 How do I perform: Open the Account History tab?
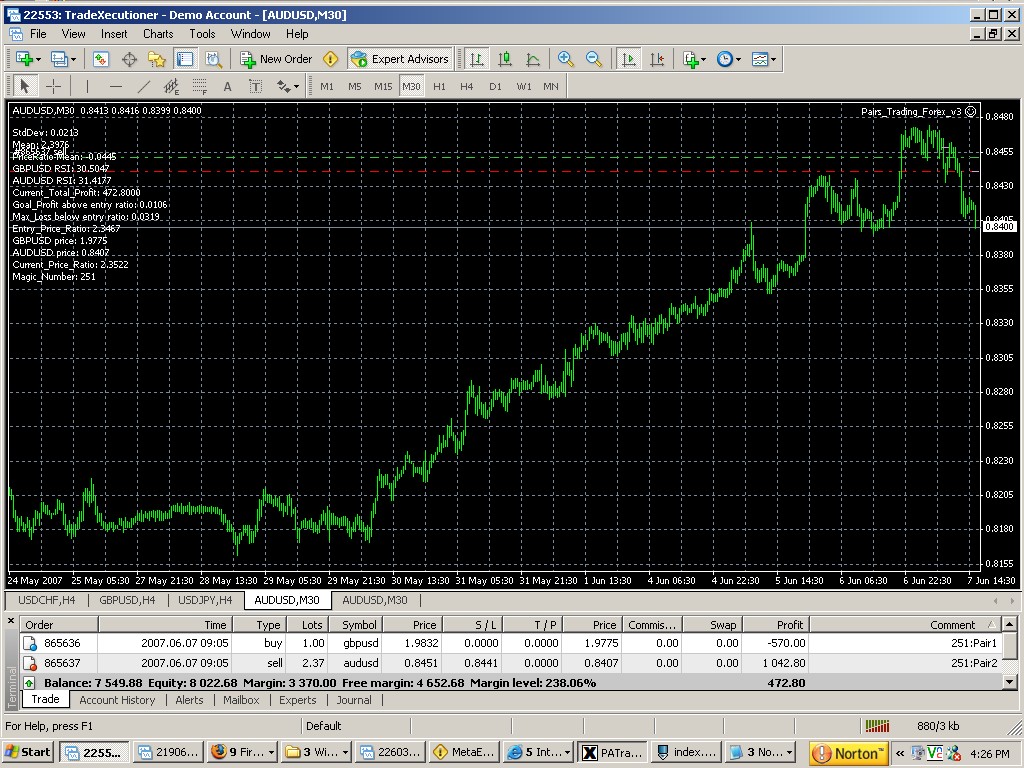(x=117, y=700)
